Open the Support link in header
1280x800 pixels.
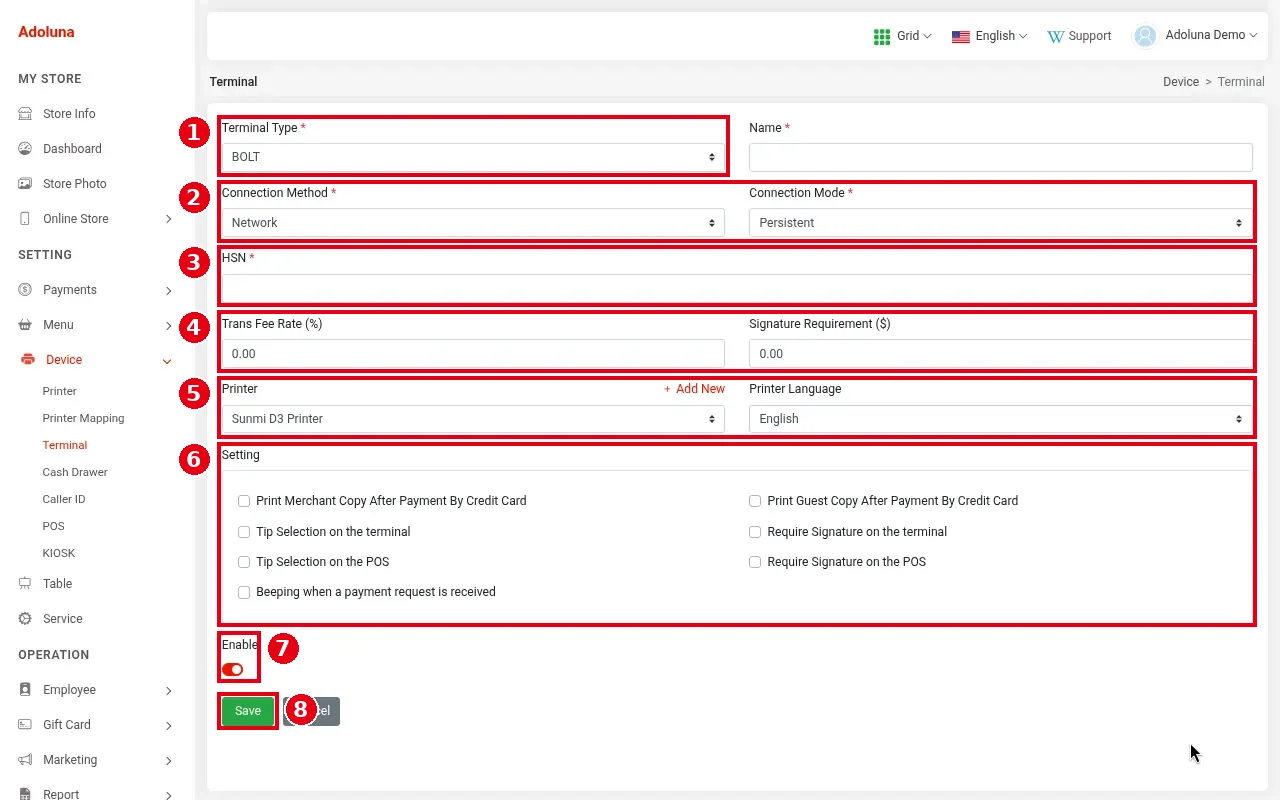point(1079,36)
